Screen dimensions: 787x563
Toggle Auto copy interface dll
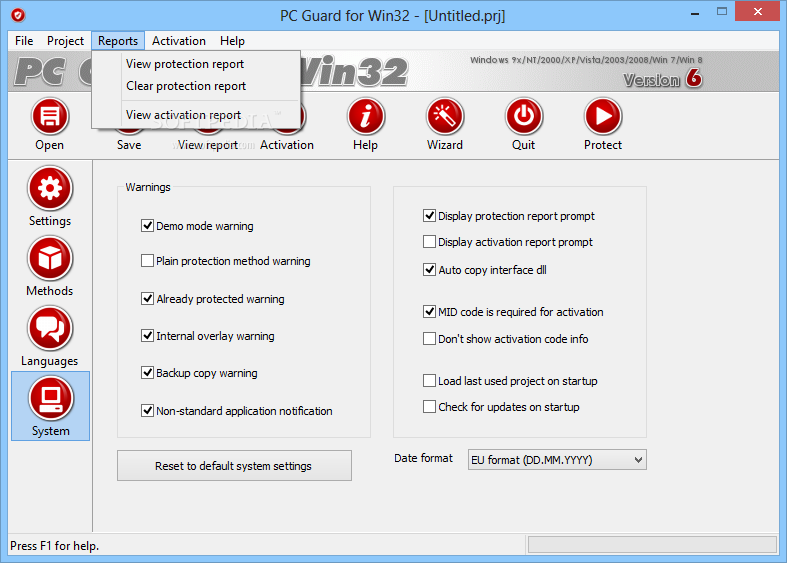pyautogui.click(x=429, y=270)
